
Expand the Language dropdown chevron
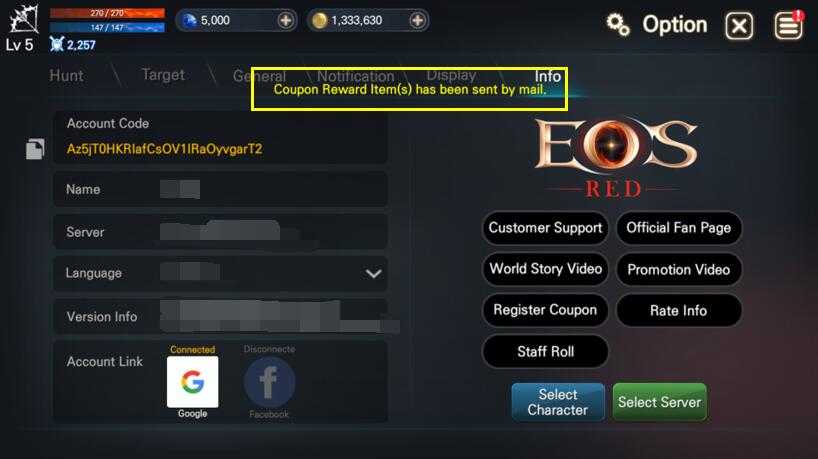tap(374, 273)
